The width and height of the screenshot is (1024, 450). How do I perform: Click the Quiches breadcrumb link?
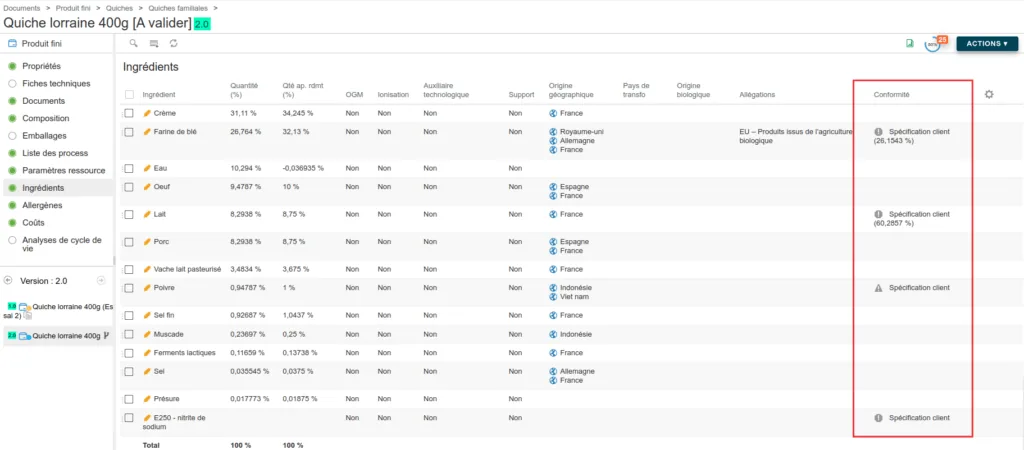(x=119, y=8)
